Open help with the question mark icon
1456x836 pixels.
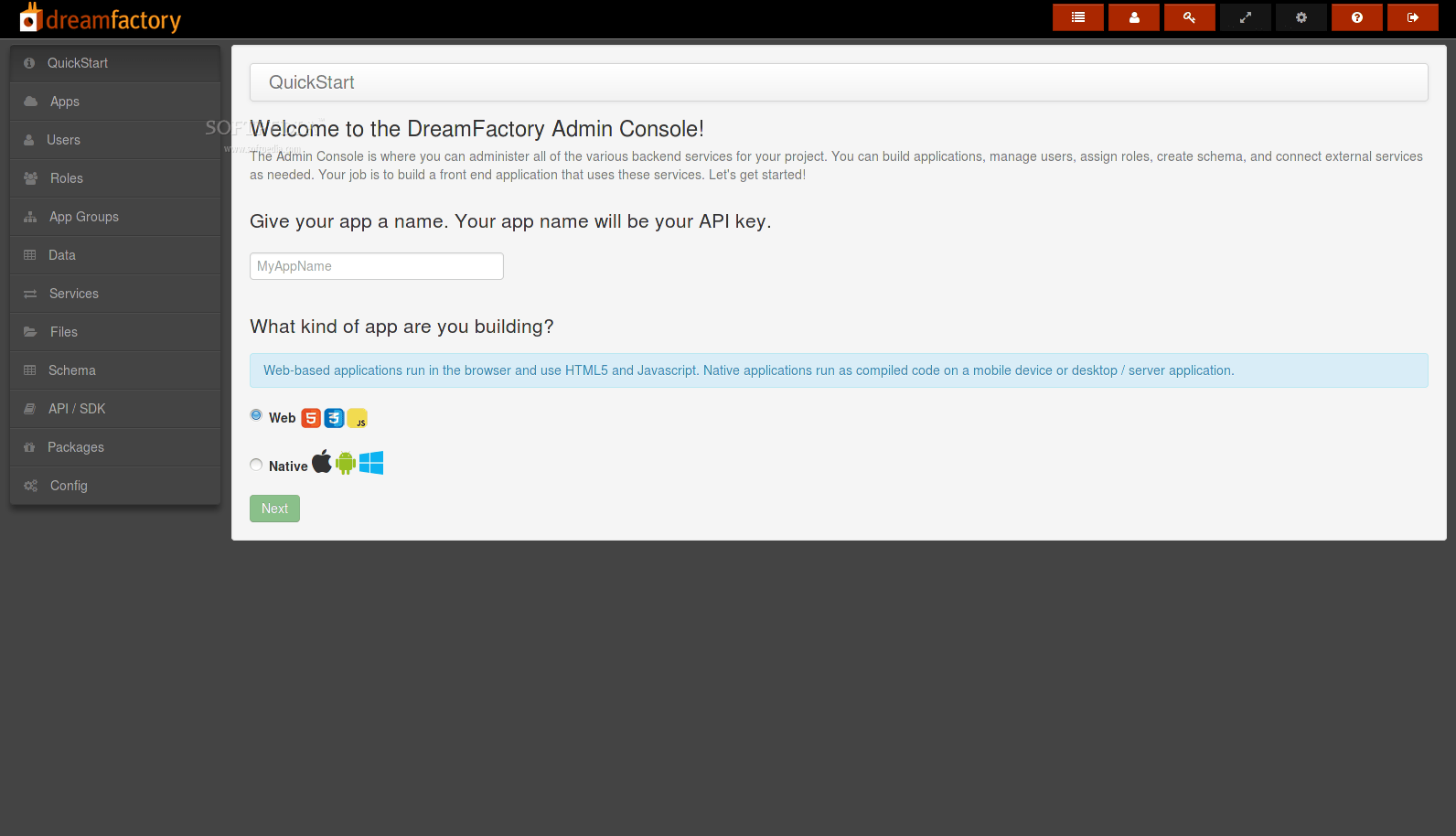(1357, 17)
